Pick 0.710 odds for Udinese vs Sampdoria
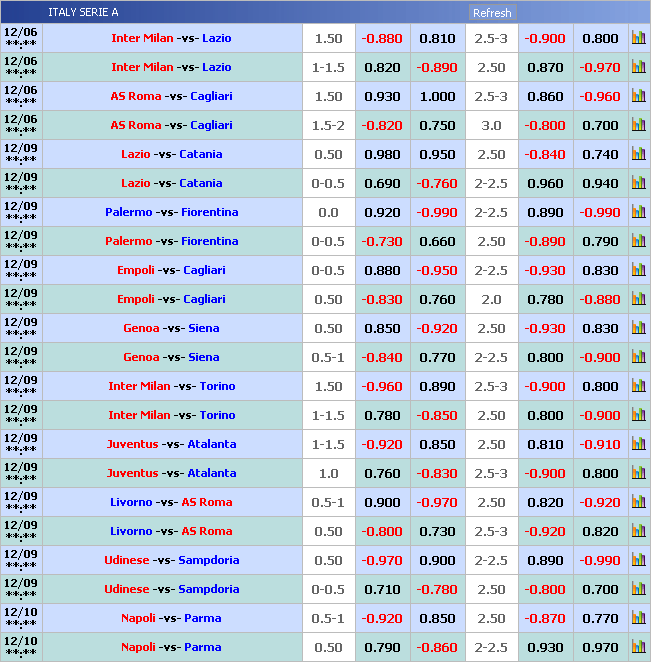The height and width of the screenshot is (662, 651). click(x=381, y=590)
